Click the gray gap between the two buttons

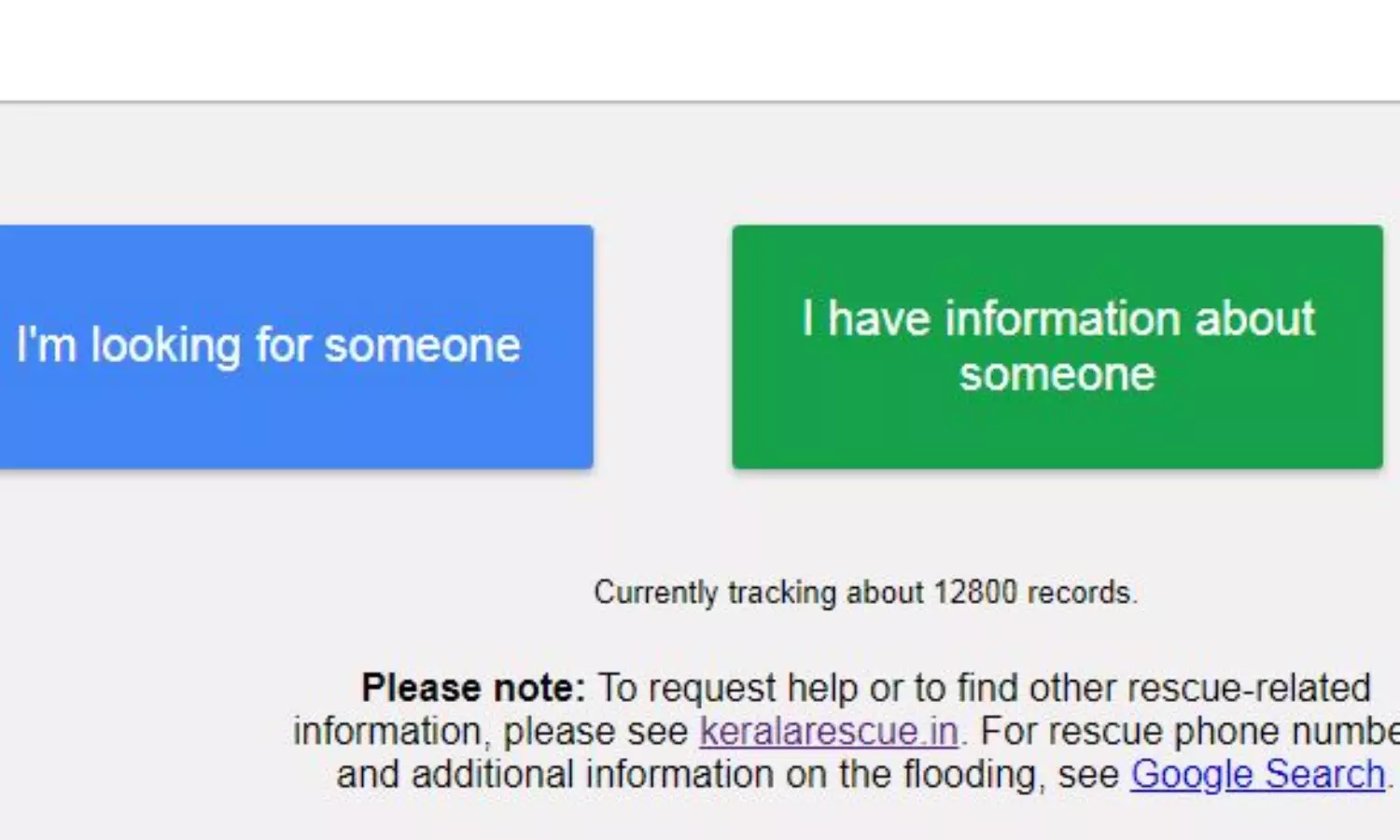(663, 346)
